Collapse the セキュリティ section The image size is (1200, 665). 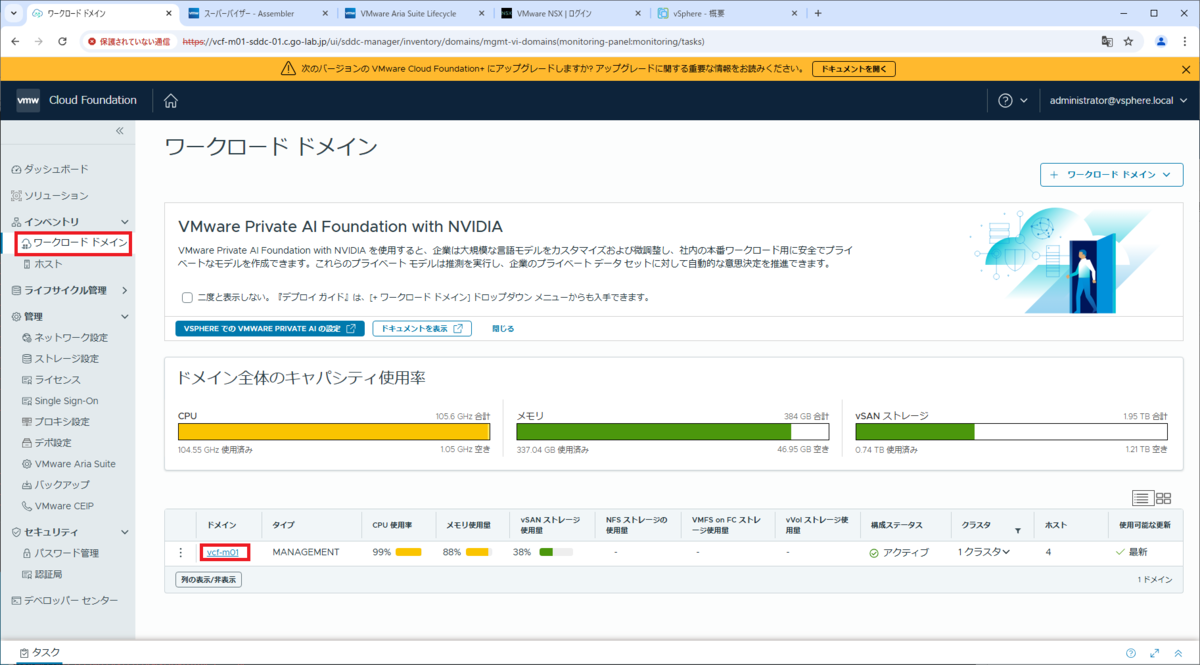pyautogui.click(x=124, y=532)
